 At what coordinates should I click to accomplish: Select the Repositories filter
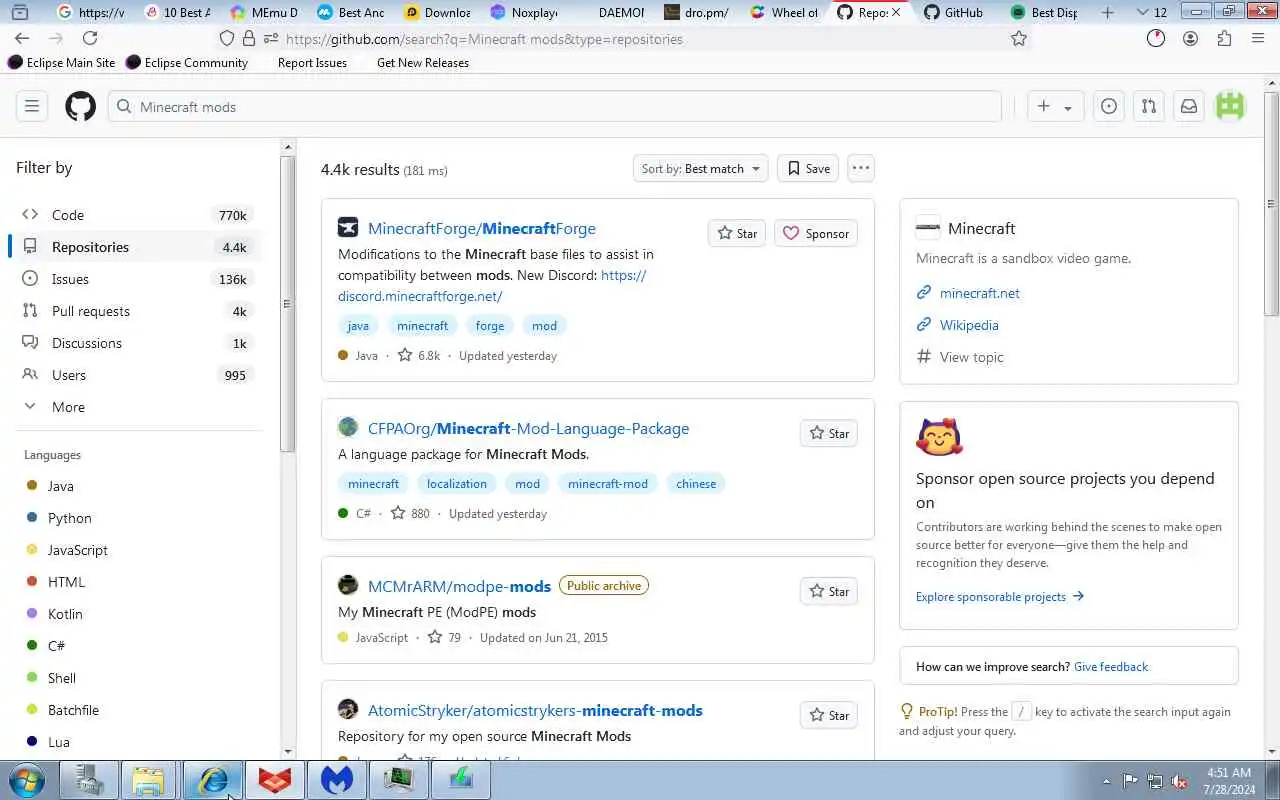pyautogui.click(x=136, y=247)
